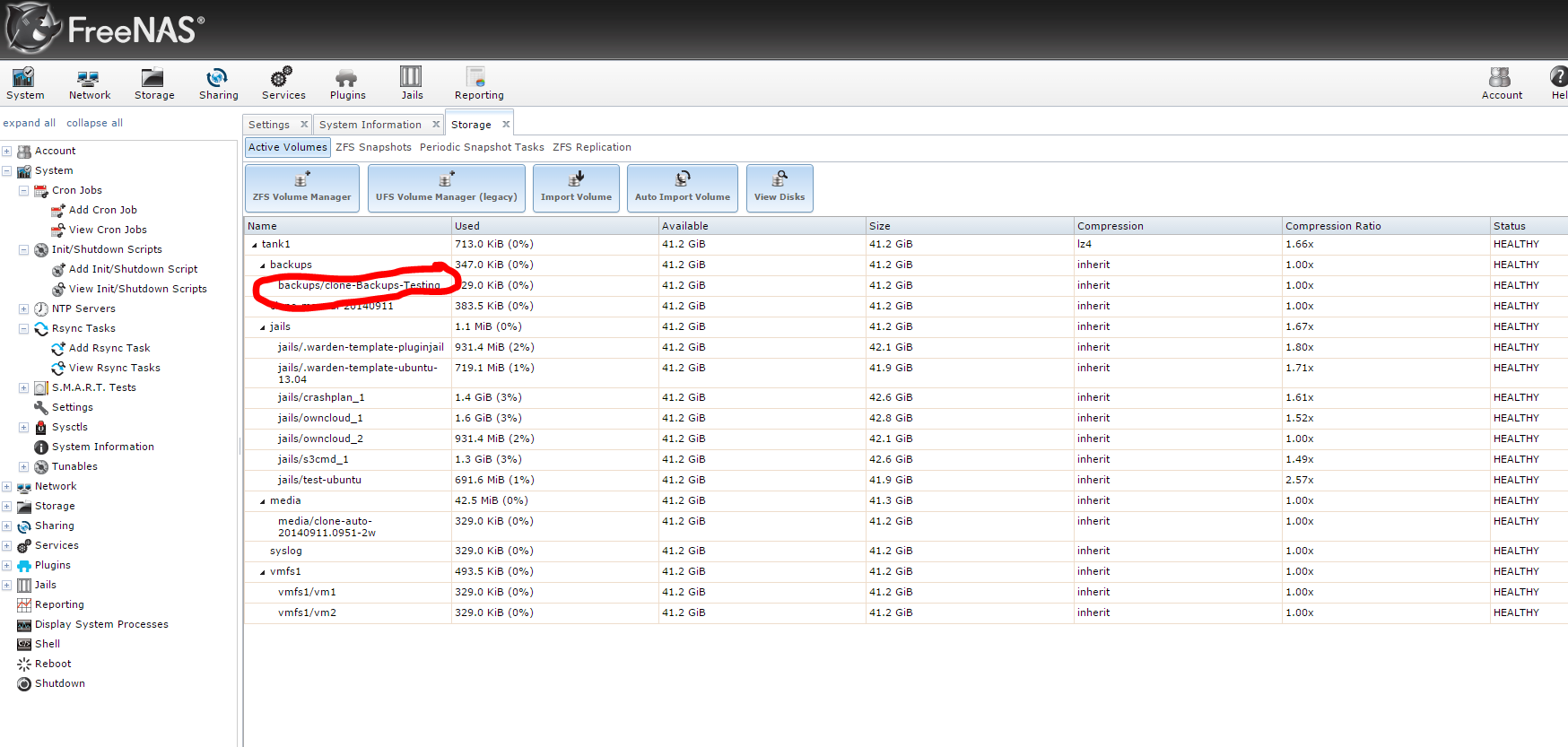This screenshot has height=747, width=1568.
Task: Open the Network toolbar icon
Action: click(x=89, y=83)
